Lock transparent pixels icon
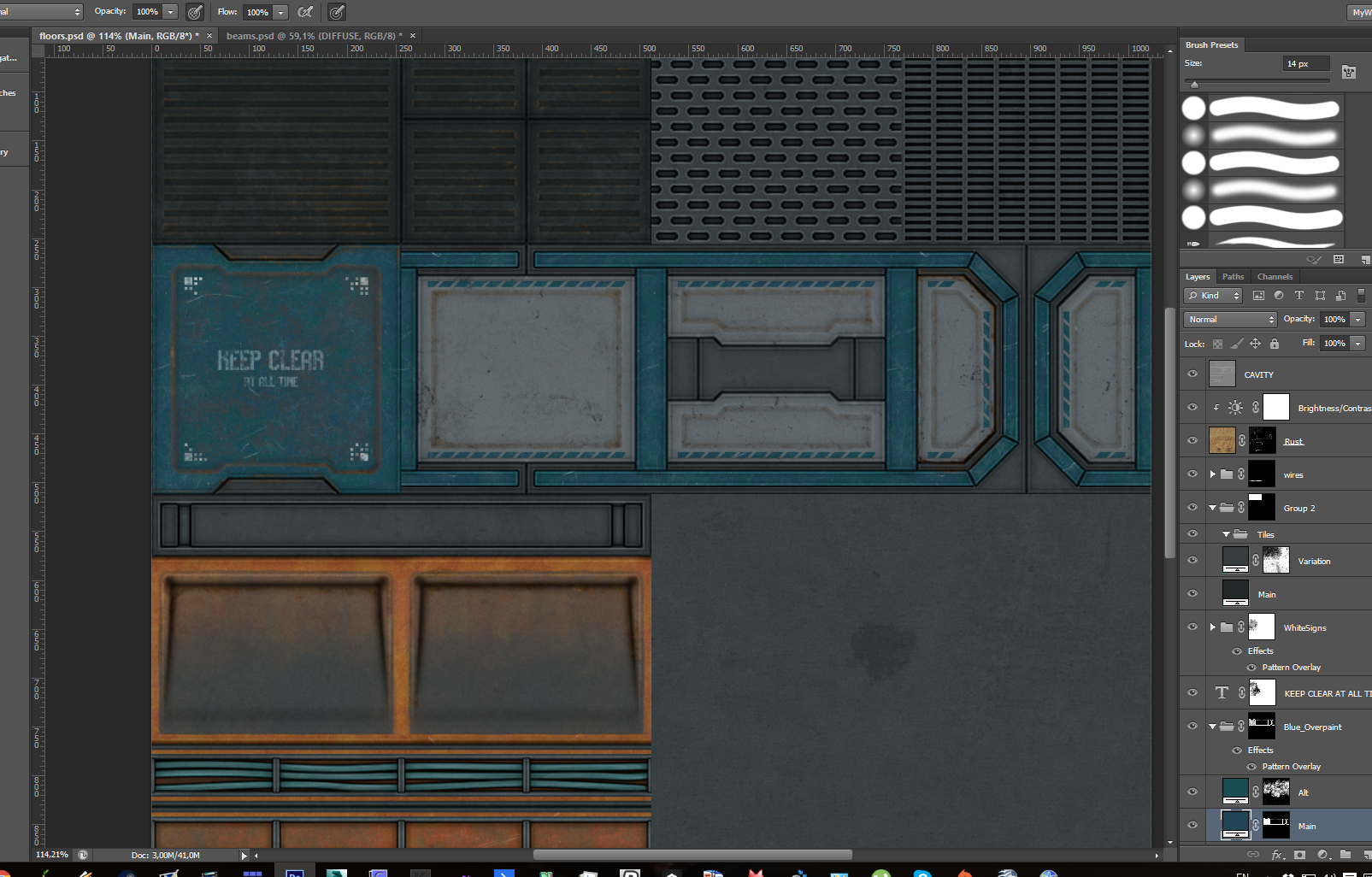Viewport: 1372px width, 877px height. [x=1218, y=344]
